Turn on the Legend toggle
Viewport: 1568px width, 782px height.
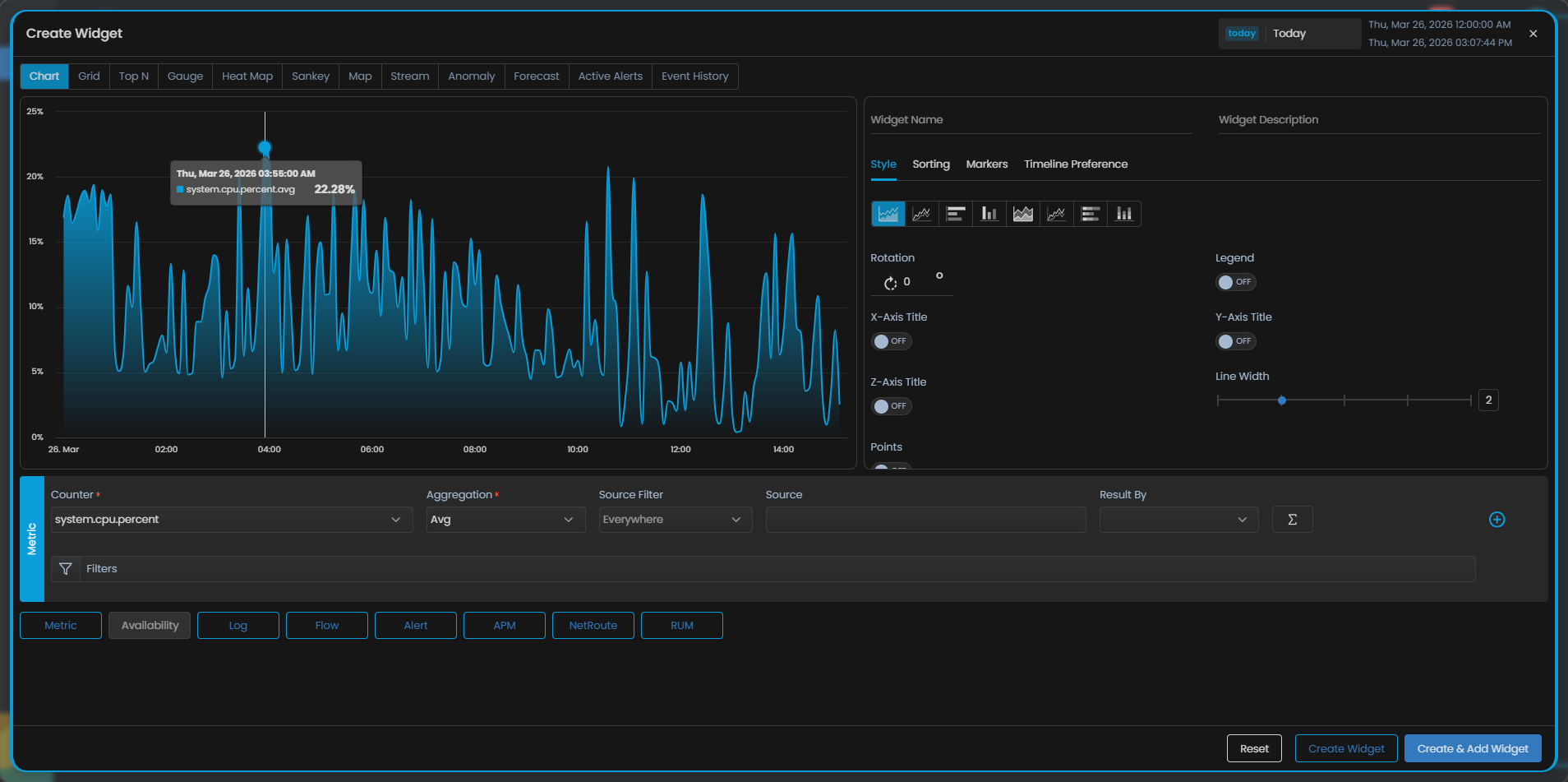1235,282
